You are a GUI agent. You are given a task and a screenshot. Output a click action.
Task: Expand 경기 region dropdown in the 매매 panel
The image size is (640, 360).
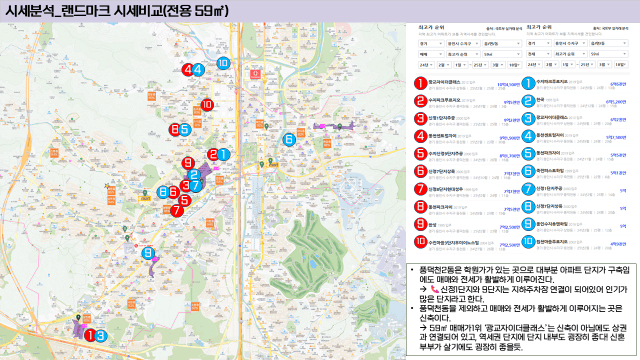(431, 43)
